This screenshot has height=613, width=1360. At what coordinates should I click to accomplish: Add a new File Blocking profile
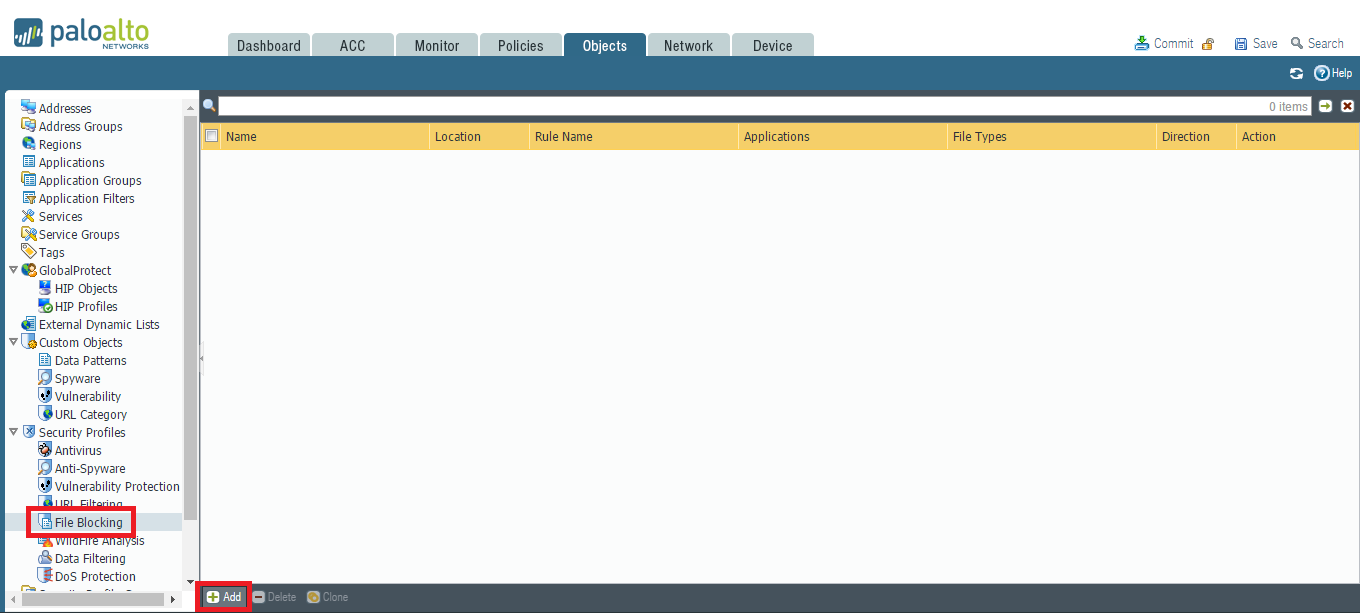[224, 597]
